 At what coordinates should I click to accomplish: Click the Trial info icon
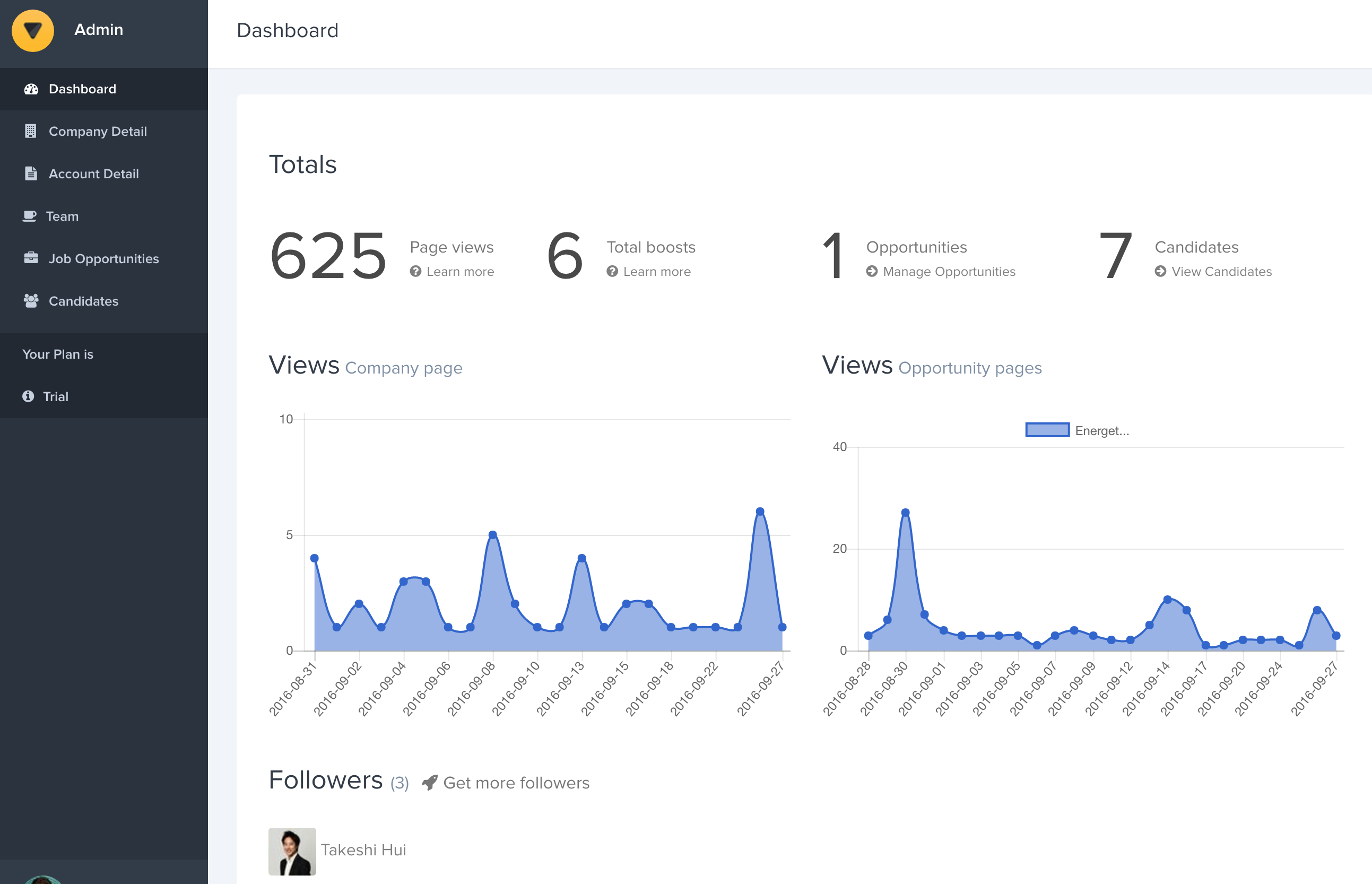coord(28,397)
